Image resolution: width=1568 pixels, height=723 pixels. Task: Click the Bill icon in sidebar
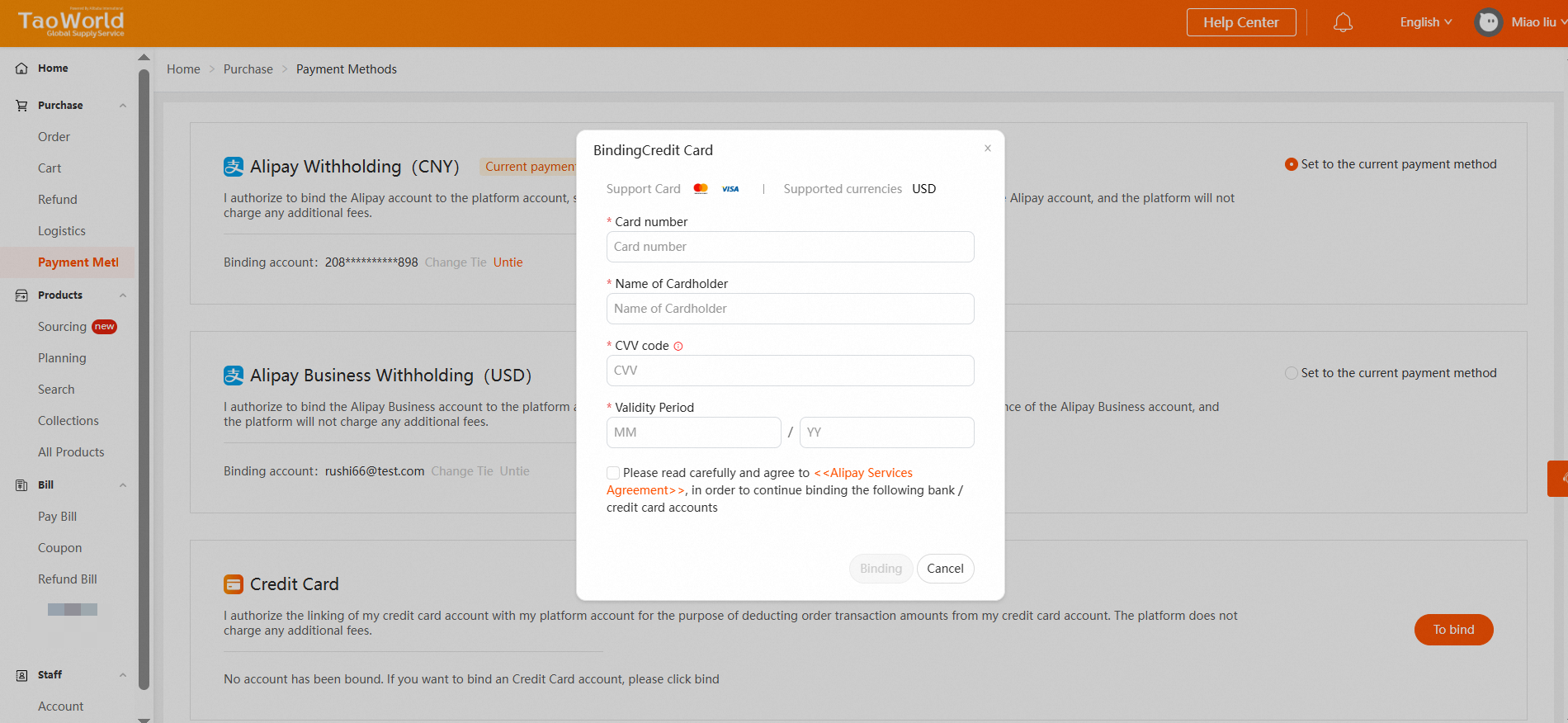point(22,485)
